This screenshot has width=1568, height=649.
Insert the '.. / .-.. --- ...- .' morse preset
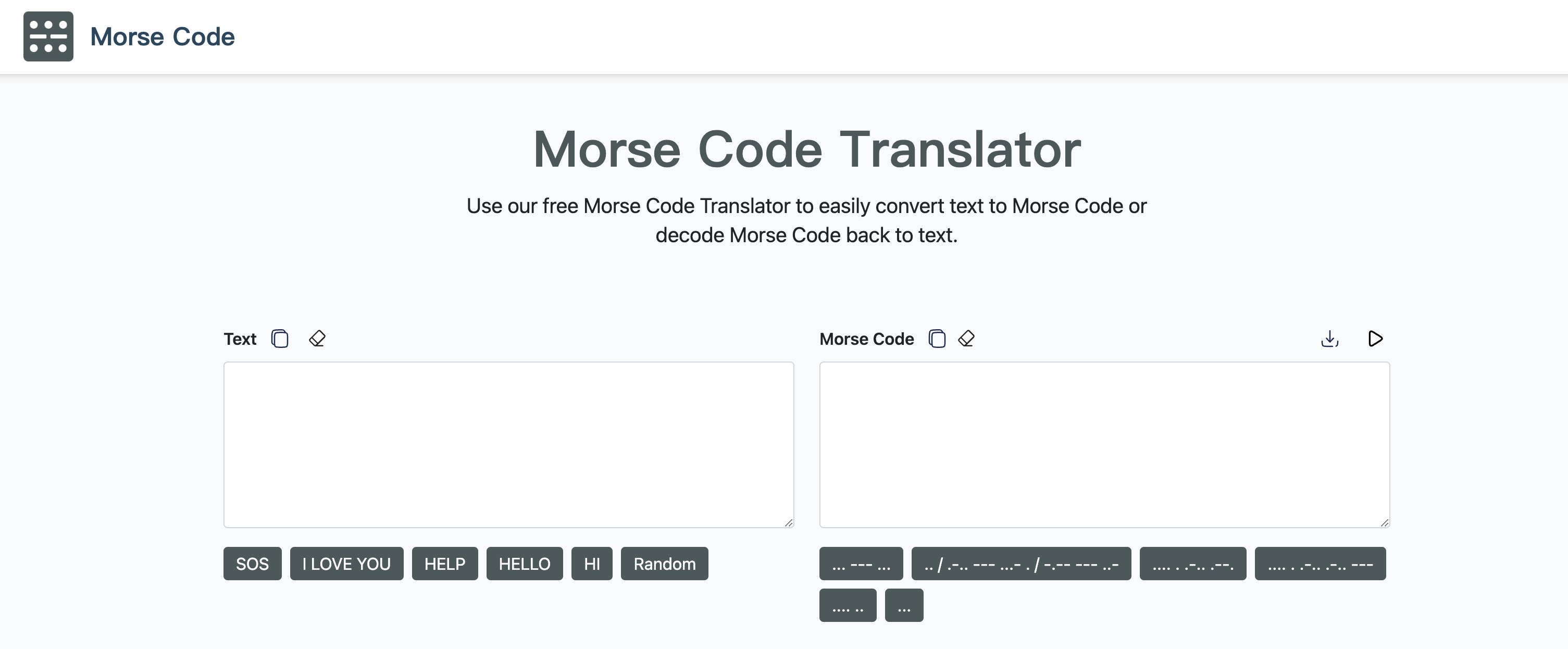[x=1022, y=564]
